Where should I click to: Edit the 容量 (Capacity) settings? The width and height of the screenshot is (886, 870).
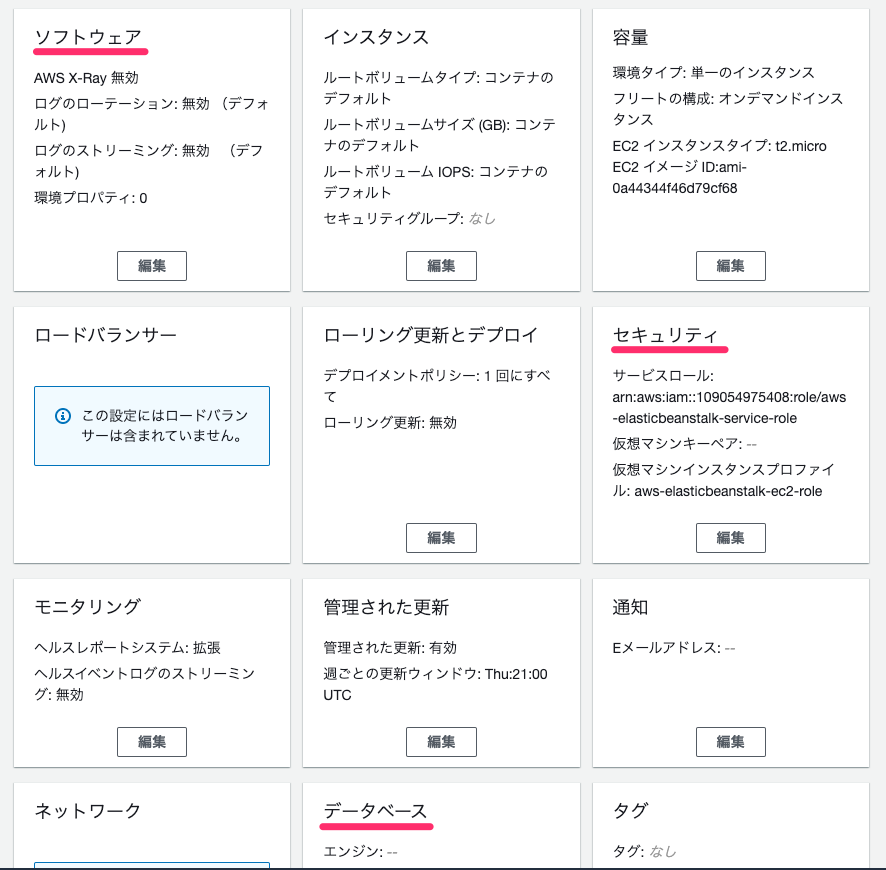click(730, 265)
